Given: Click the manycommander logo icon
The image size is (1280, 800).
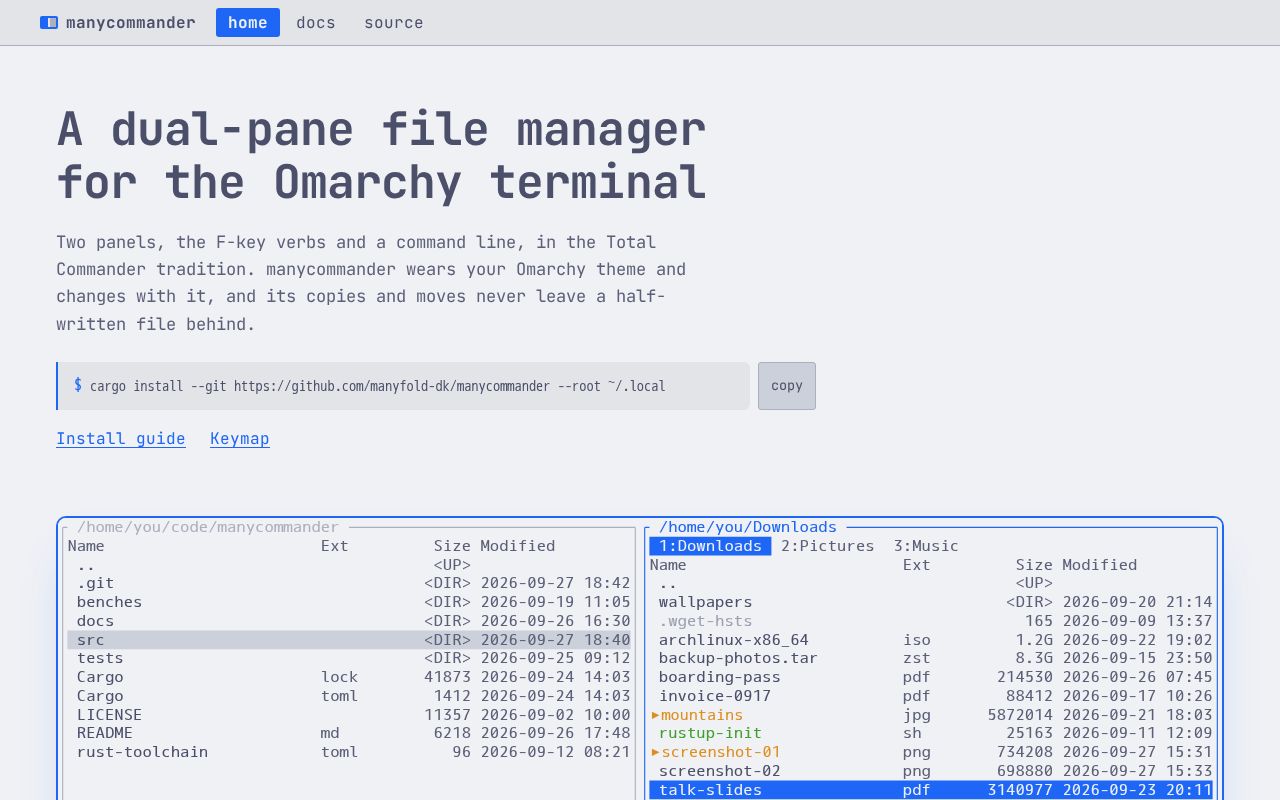Looking at the screenshot, I should tap(49, 22).
